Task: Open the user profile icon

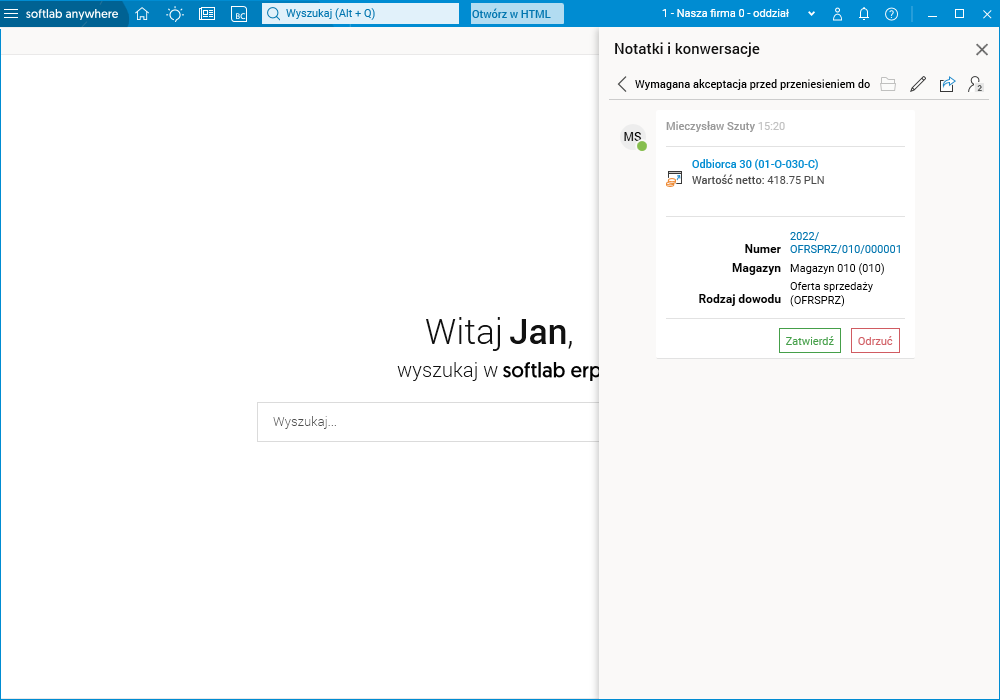Action: (837, 13)
